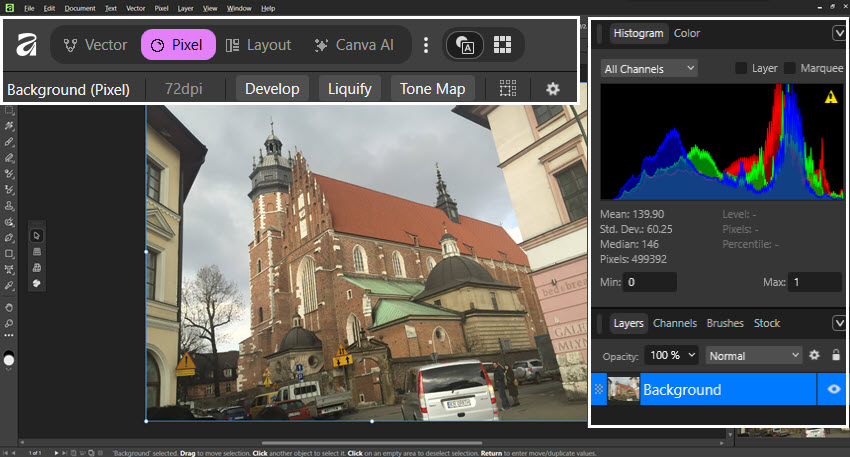Click the shapes-with-A icon beside the grid
The height and width of the screenshot is (457, 850).
(x=465, y=45)
